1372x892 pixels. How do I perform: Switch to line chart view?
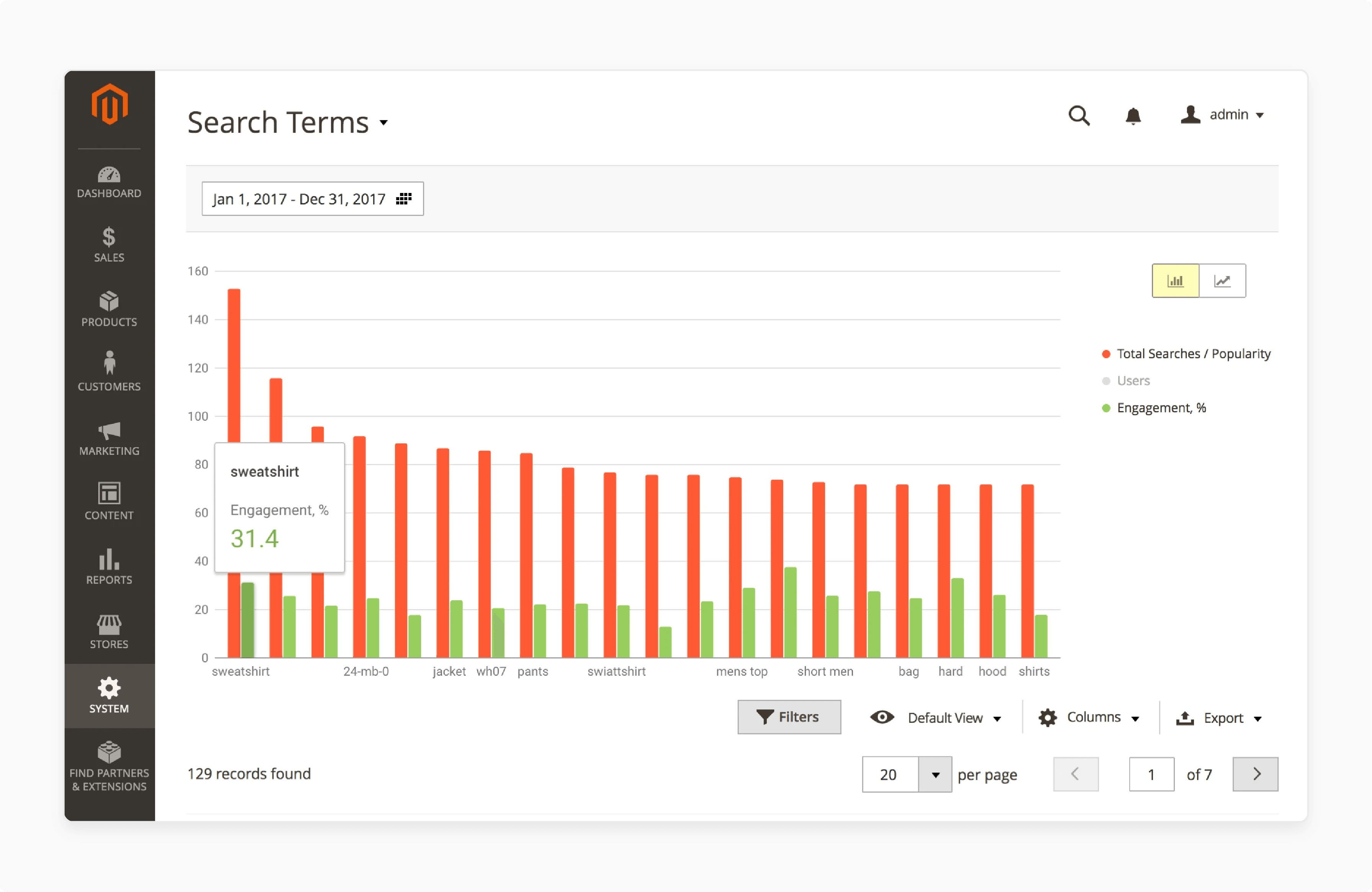[x=1222, y=281]
